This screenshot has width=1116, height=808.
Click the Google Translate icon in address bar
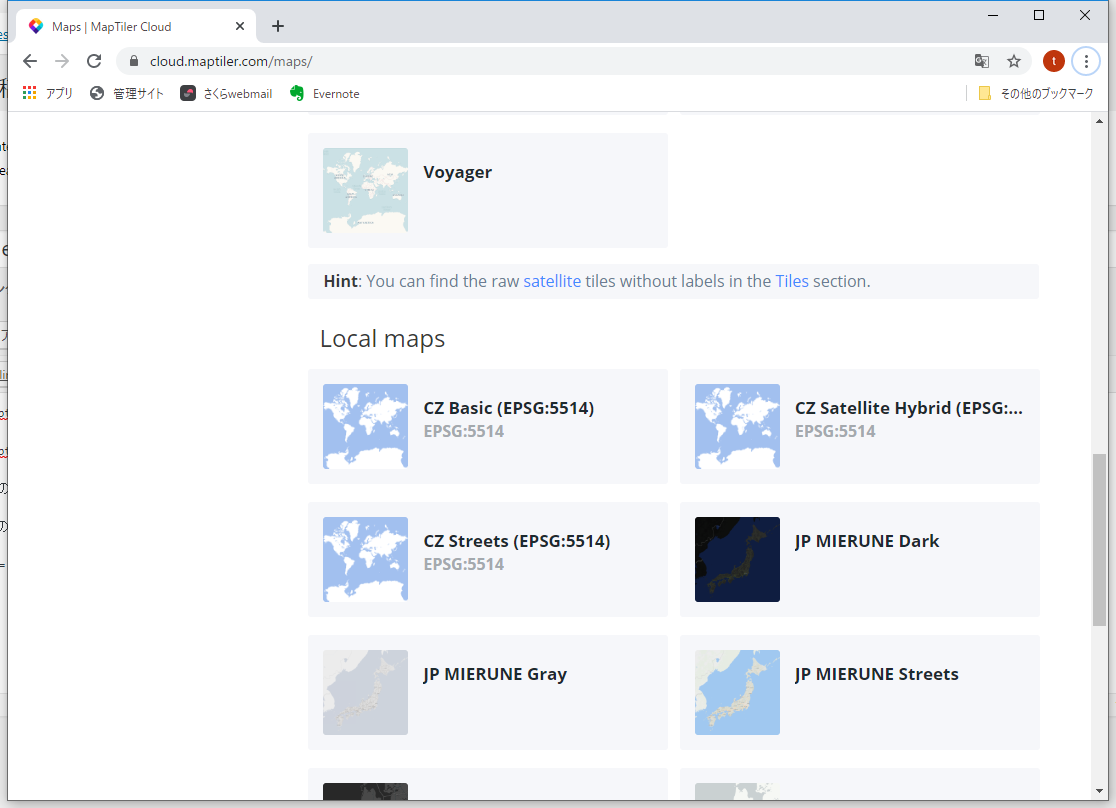[x=982, y=61]
